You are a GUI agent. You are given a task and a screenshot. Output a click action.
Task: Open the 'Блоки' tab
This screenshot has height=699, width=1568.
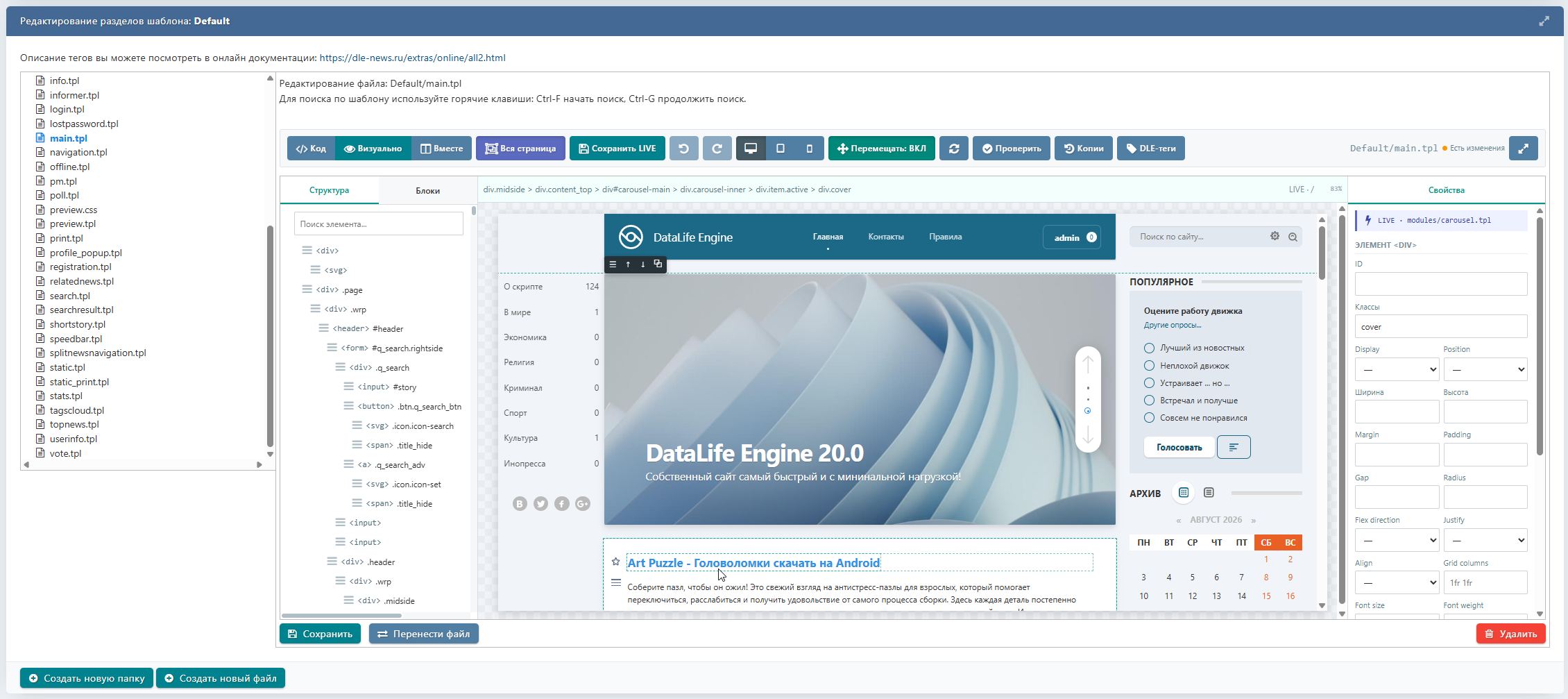click(x=427, y=190)
